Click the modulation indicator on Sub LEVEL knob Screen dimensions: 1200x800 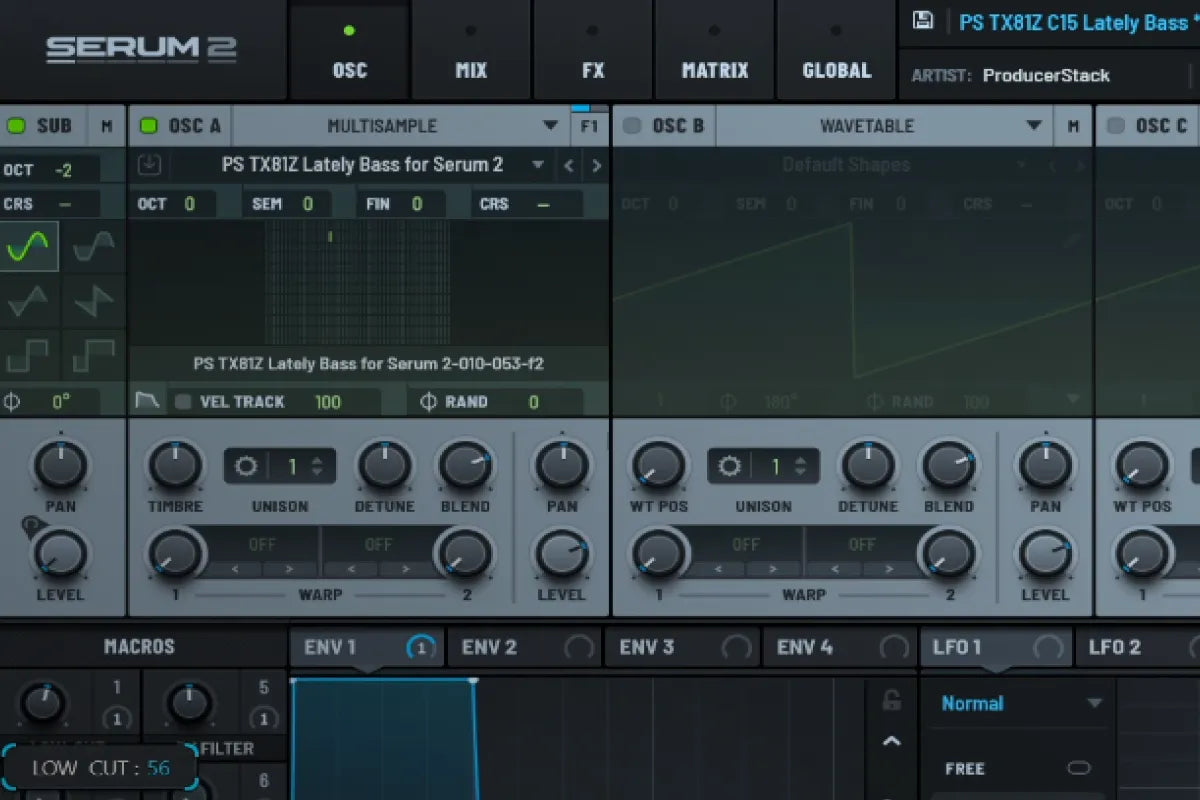(x=31, y=523)
